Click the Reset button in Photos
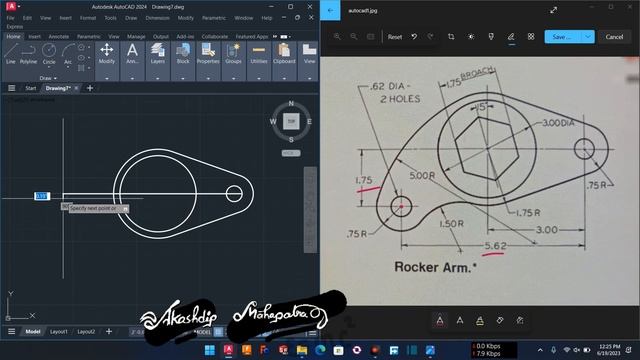The height and width of the screenshot is (360, 640). point(395,37)
